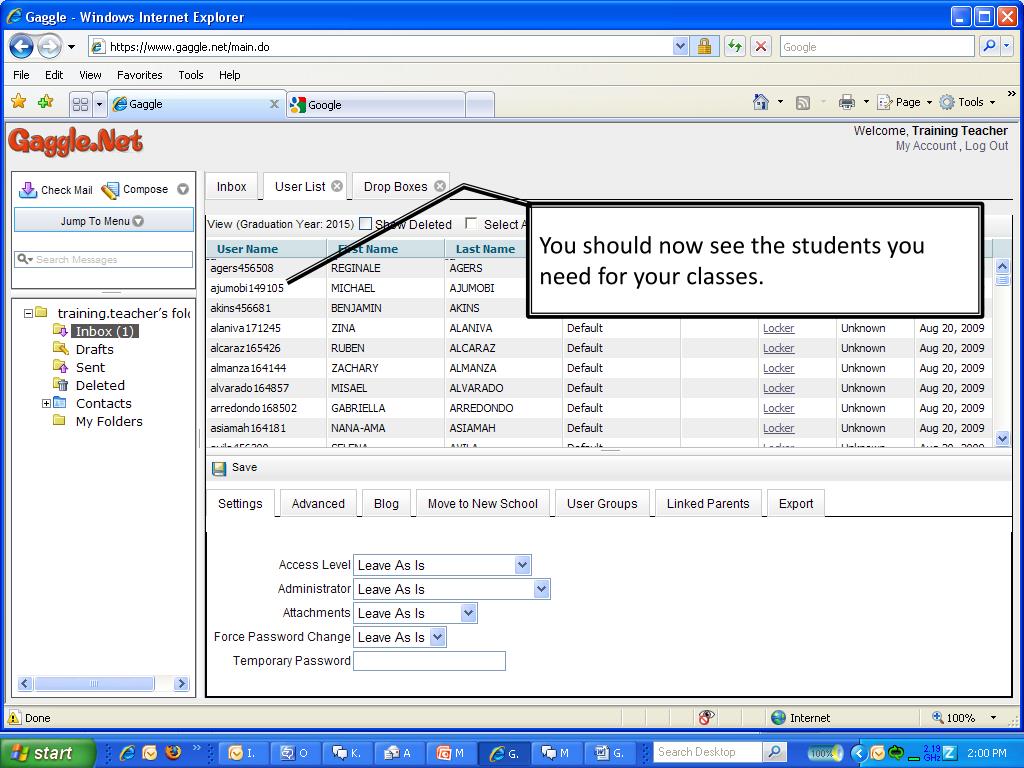Switch to the Advanced tab
The height and width of the screenshot is (768, 1024).
[x=318, y=504]
